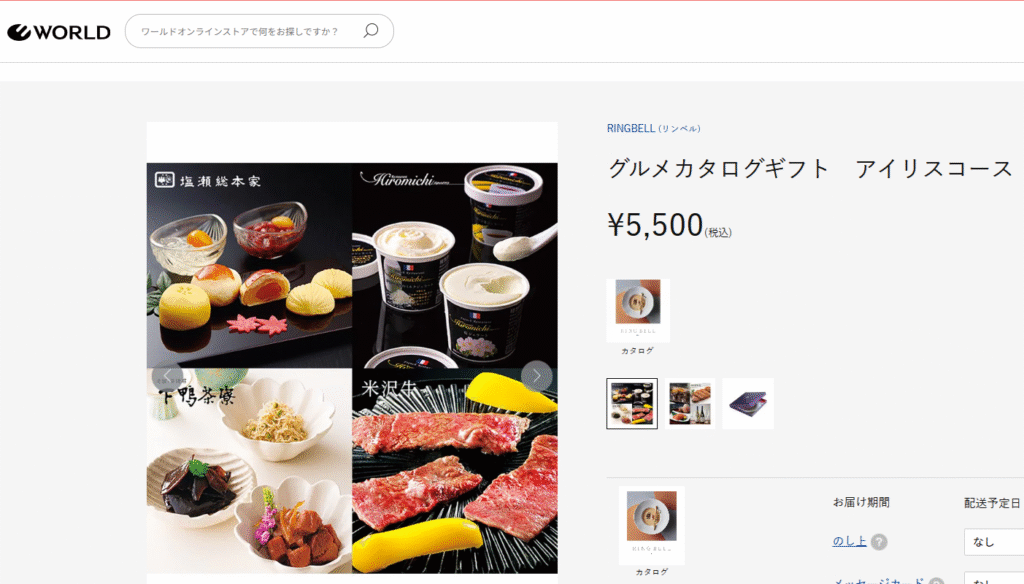
Task: Click the help icon next to のし上
Action: coord(879,542)
